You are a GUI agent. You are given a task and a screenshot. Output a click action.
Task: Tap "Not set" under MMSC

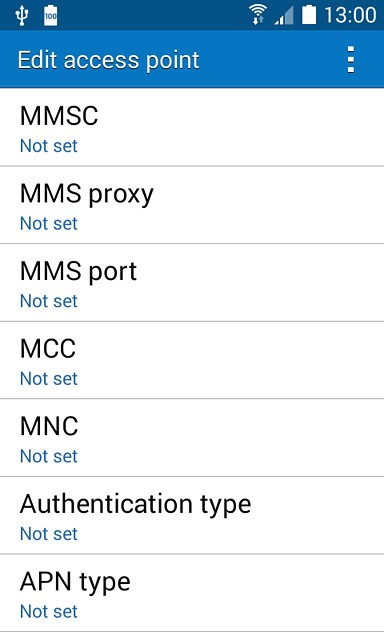(x=49, y=146)
